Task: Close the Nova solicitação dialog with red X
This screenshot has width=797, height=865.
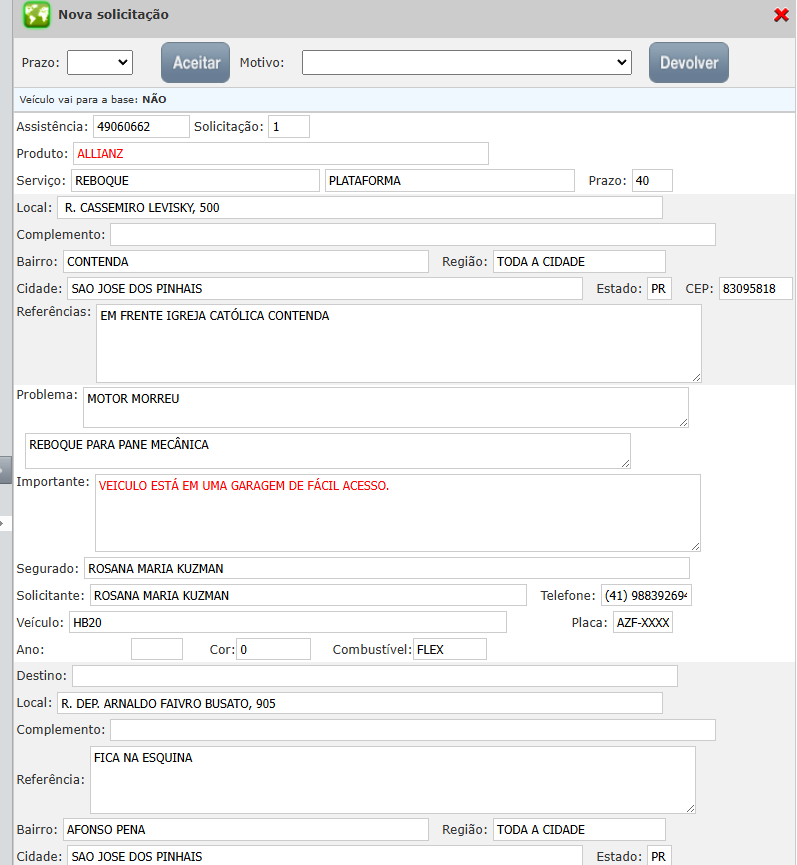Action: point(781,15)
